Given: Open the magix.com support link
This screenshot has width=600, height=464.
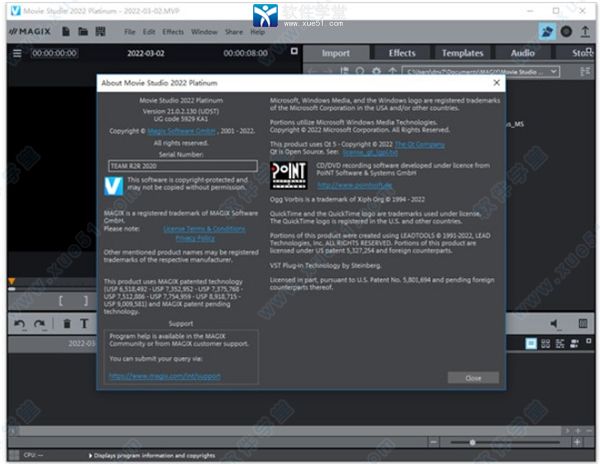Looking at the screenshot, I should click(165, 376).
